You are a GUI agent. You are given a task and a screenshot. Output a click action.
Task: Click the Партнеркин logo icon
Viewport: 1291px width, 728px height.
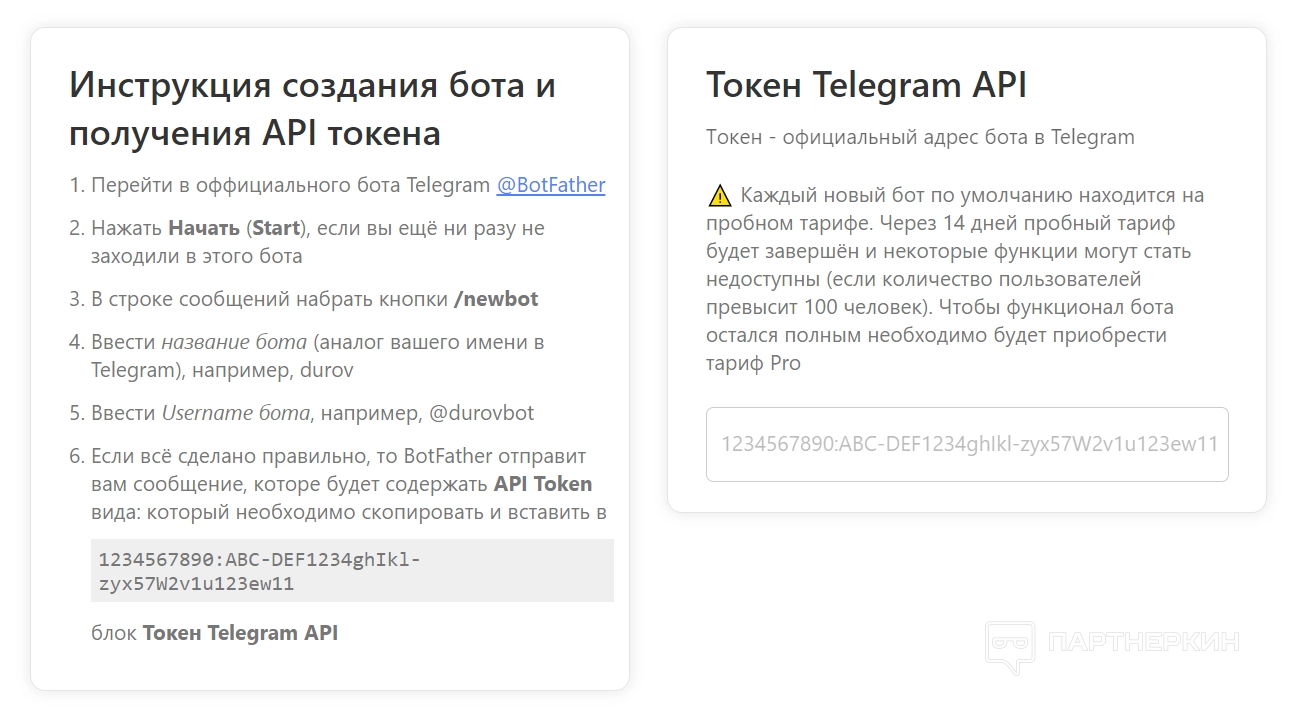coord(1008,646)
